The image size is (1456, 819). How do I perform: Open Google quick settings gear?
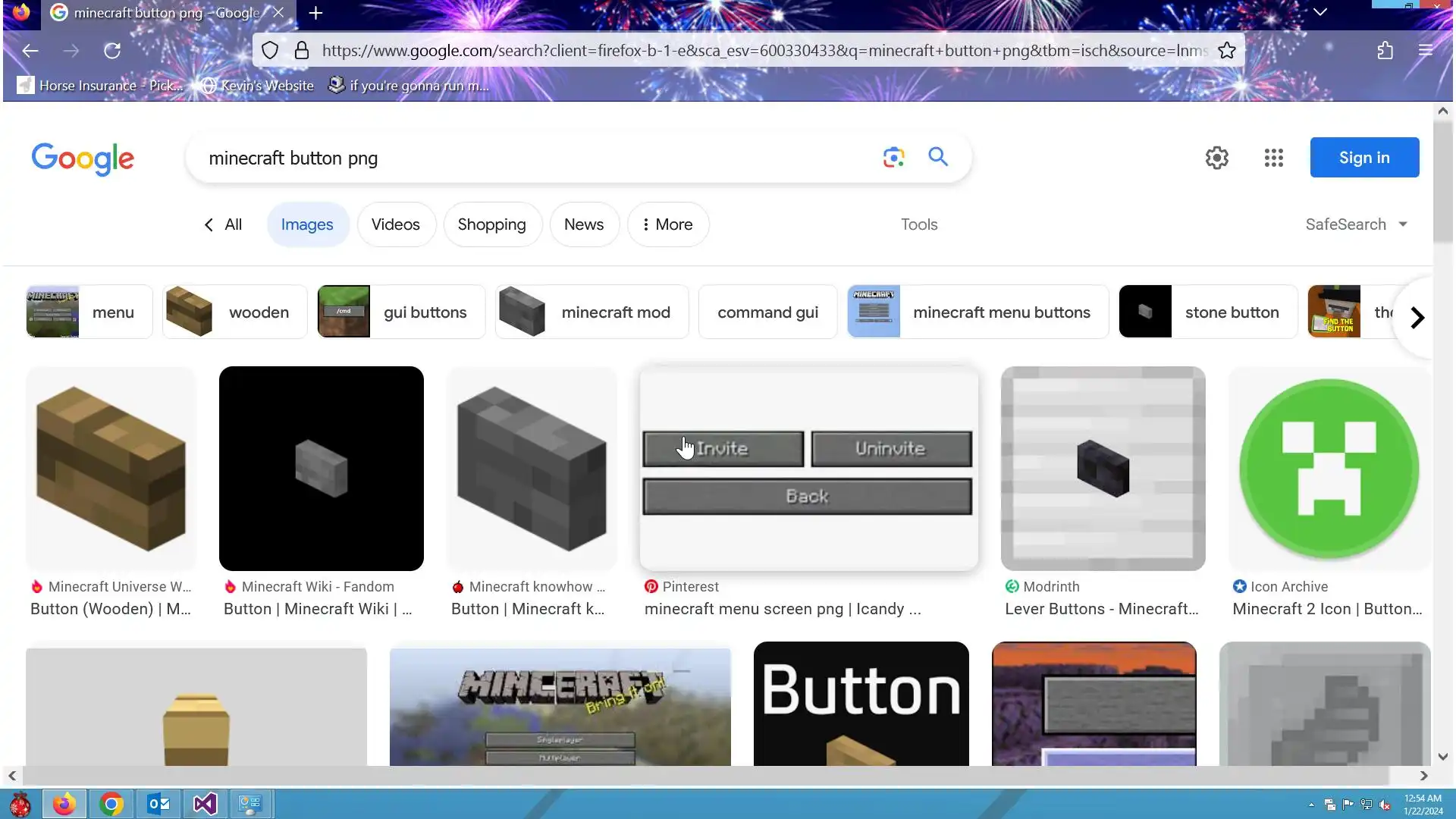(x=1216, y=158)
